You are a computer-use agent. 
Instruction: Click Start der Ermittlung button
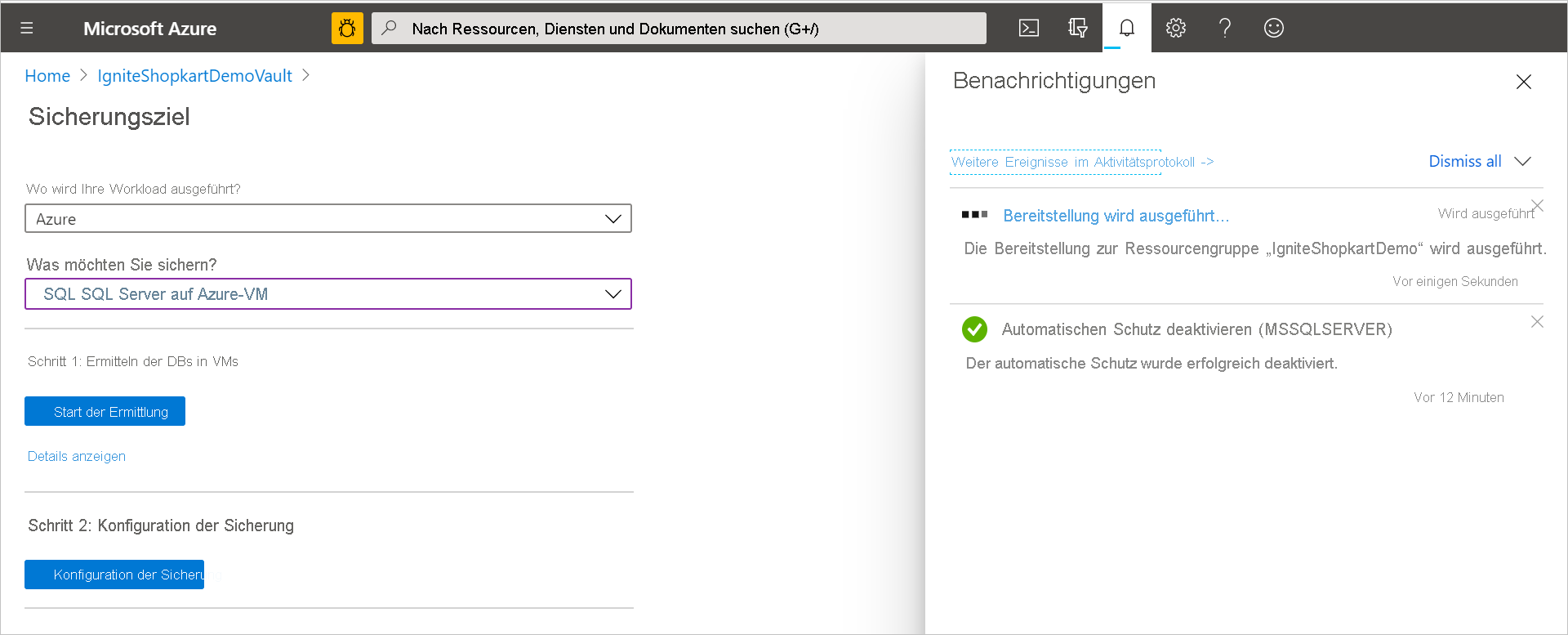point(105,411)
